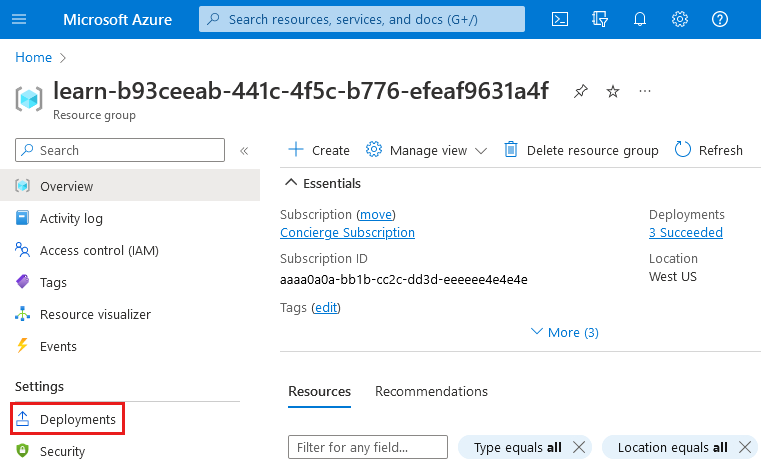Expand More (3) essentials
The width and height of the screenshot is (761, 471).
(565, 333)
